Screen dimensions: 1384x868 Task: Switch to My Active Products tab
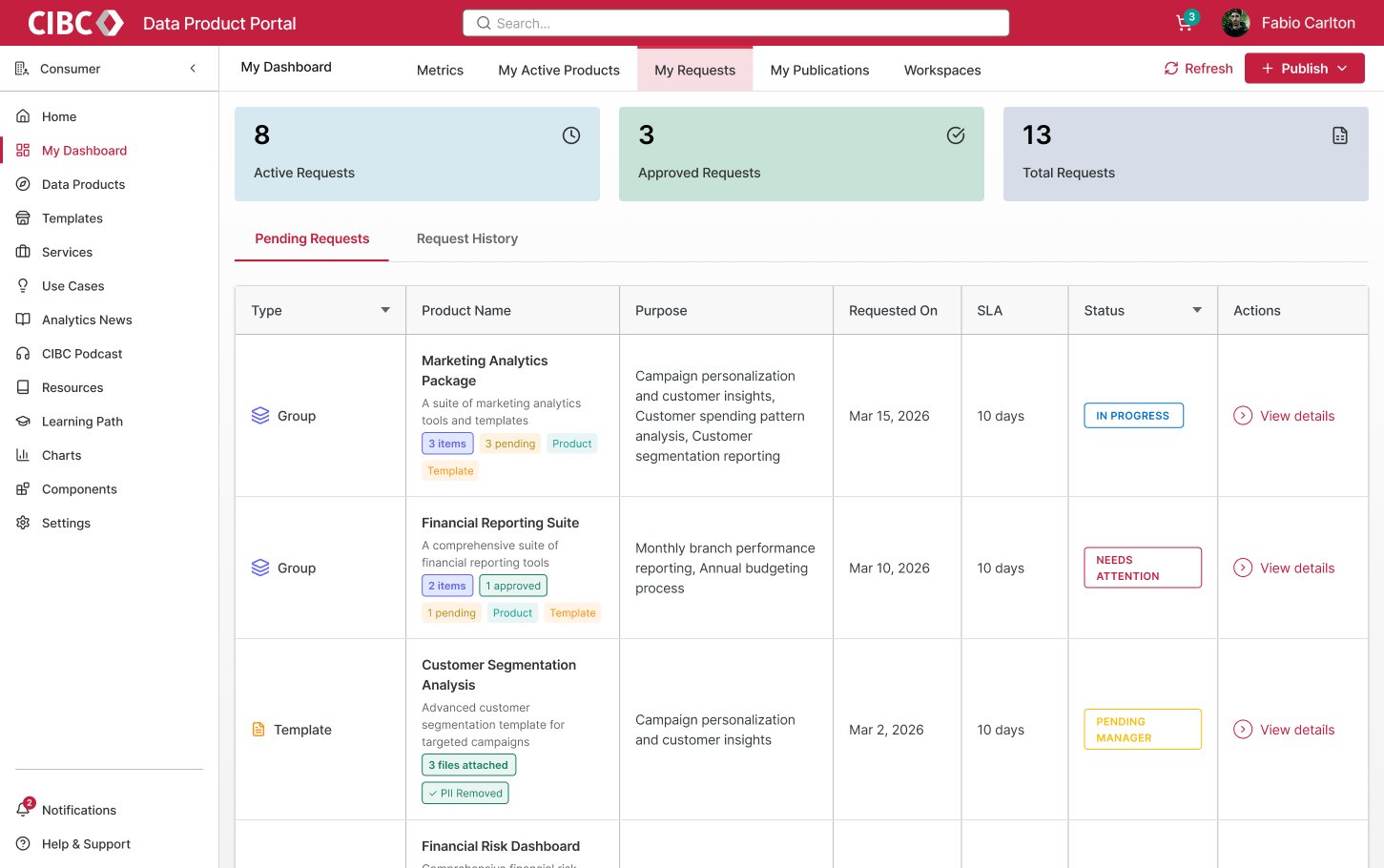pos(559,71)
